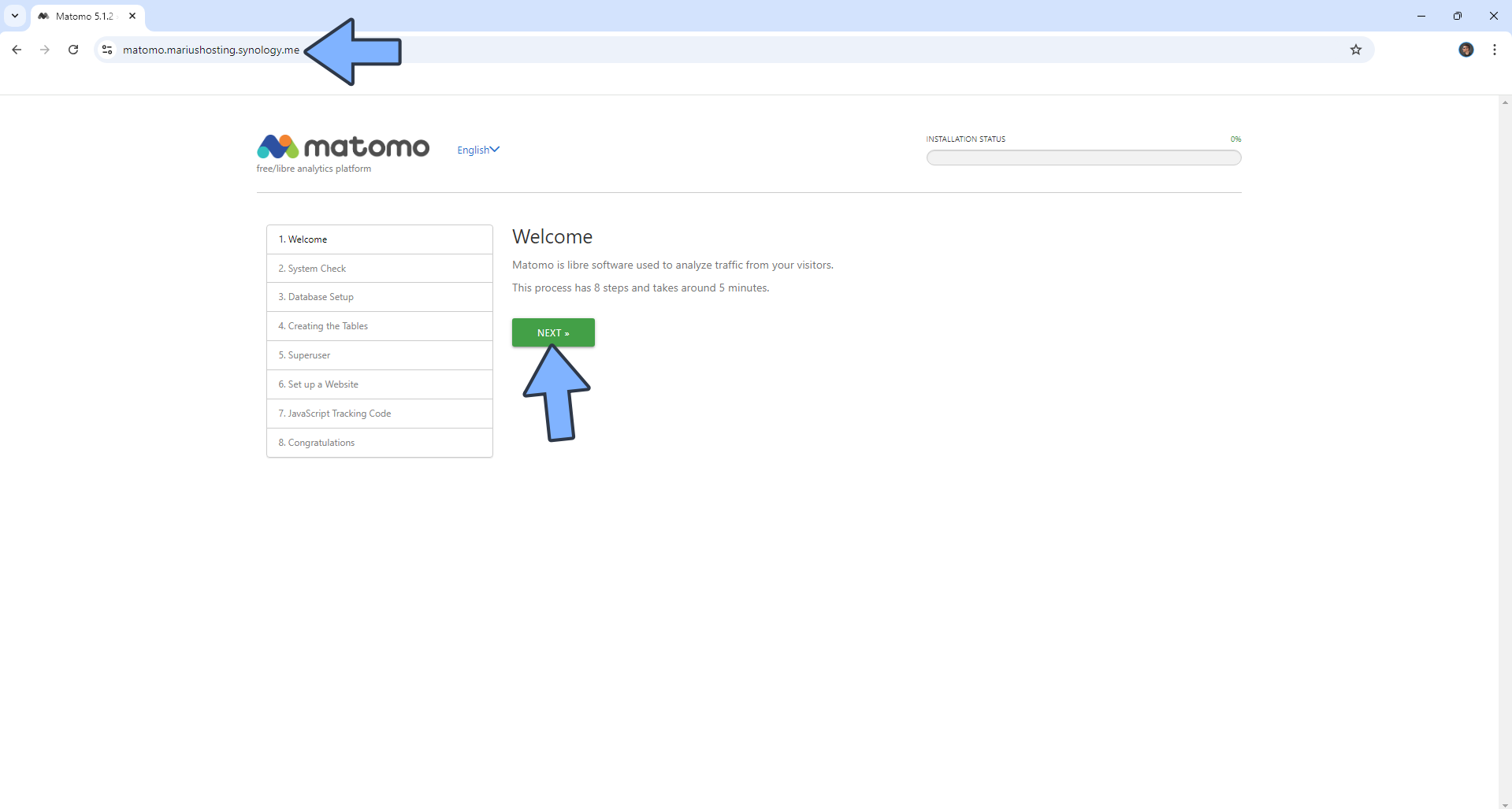
Task: Click the Welcome heading text
Action: [552, 236]
